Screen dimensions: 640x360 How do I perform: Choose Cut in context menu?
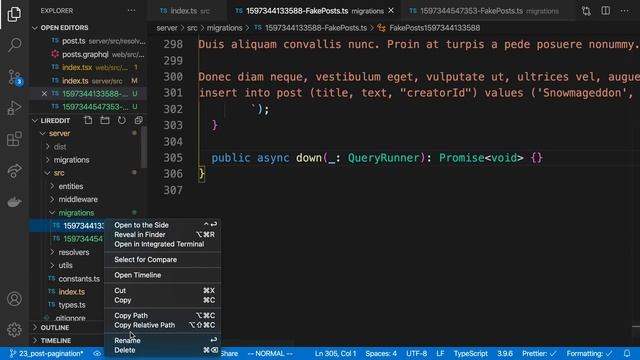163,291
